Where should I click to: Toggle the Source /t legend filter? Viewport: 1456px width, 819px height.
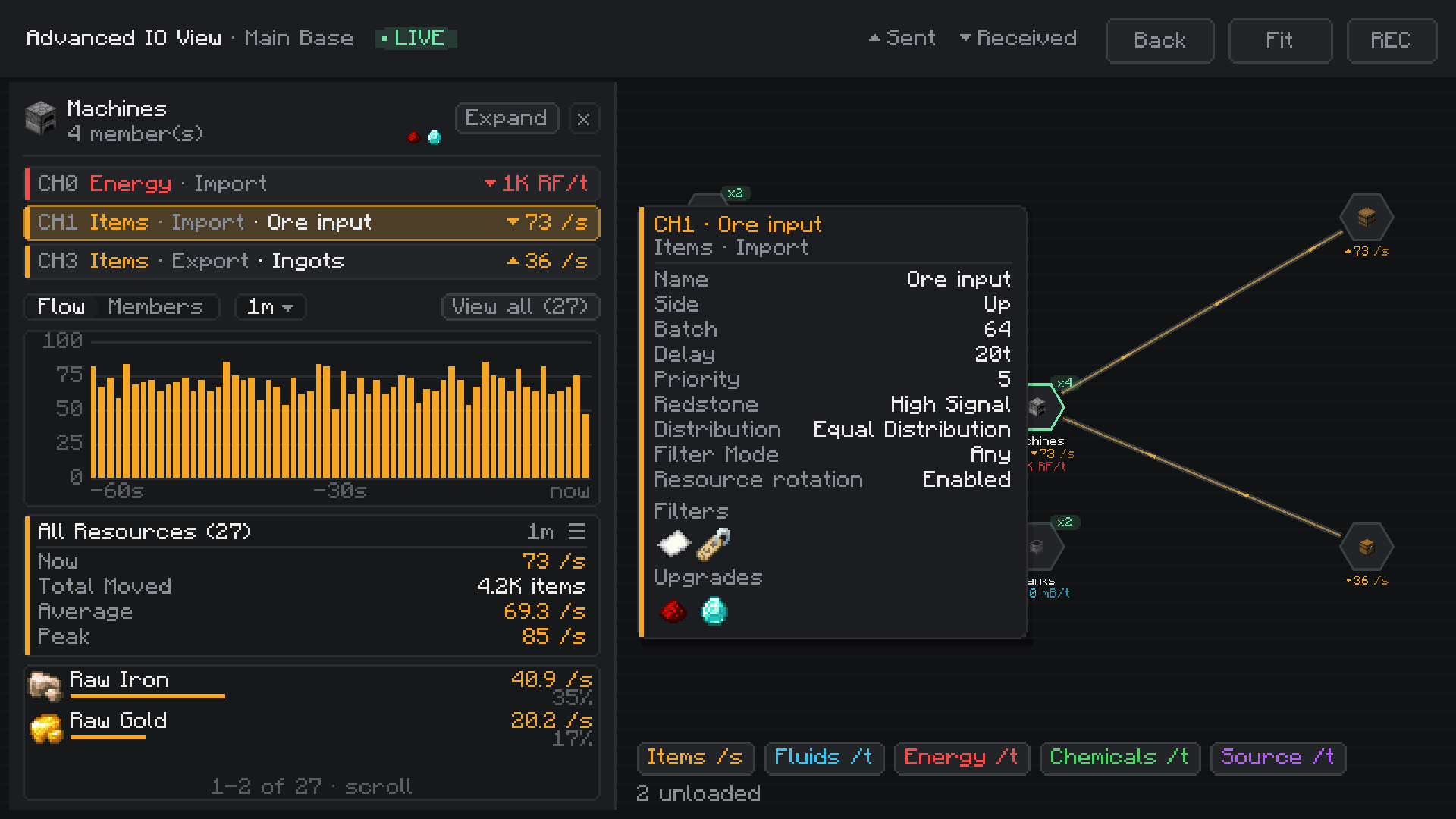point(1278,758)
